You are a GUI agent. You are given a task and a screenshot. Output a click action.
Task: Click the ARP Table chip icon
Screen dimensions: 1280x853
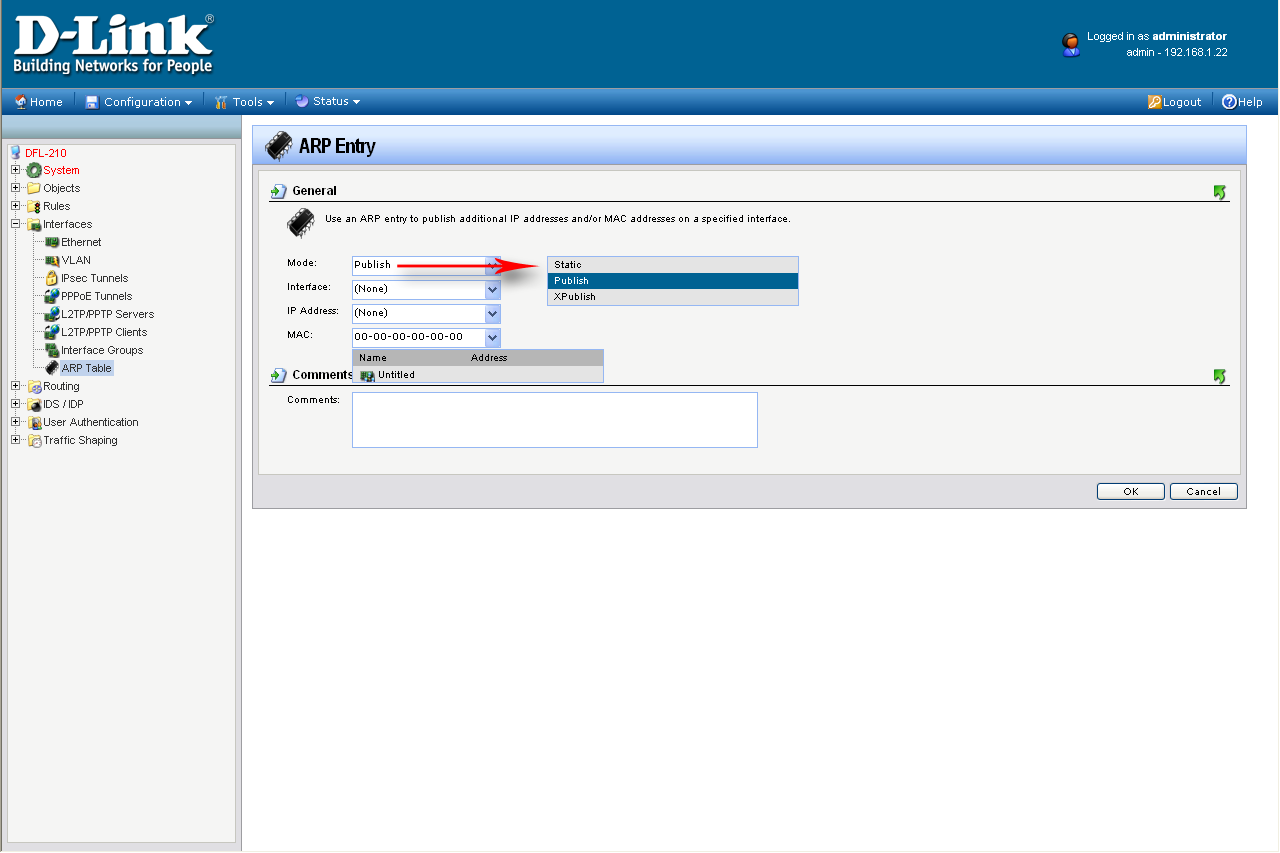52,368
